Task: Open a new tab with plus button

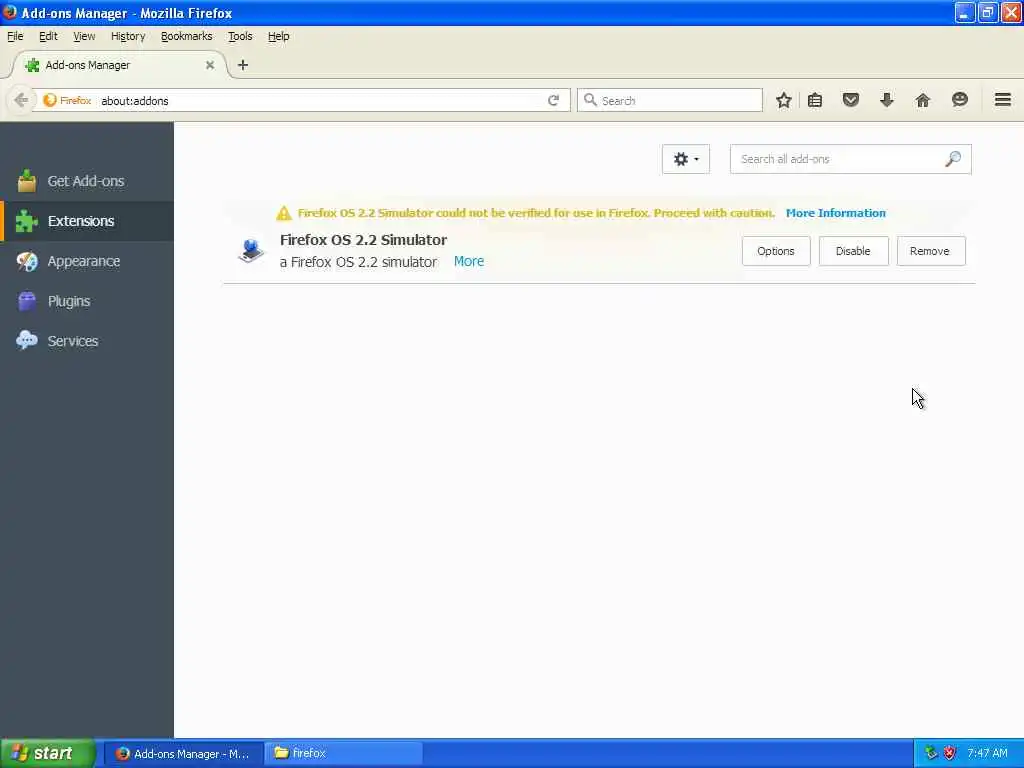Action: tap(243, 65)
